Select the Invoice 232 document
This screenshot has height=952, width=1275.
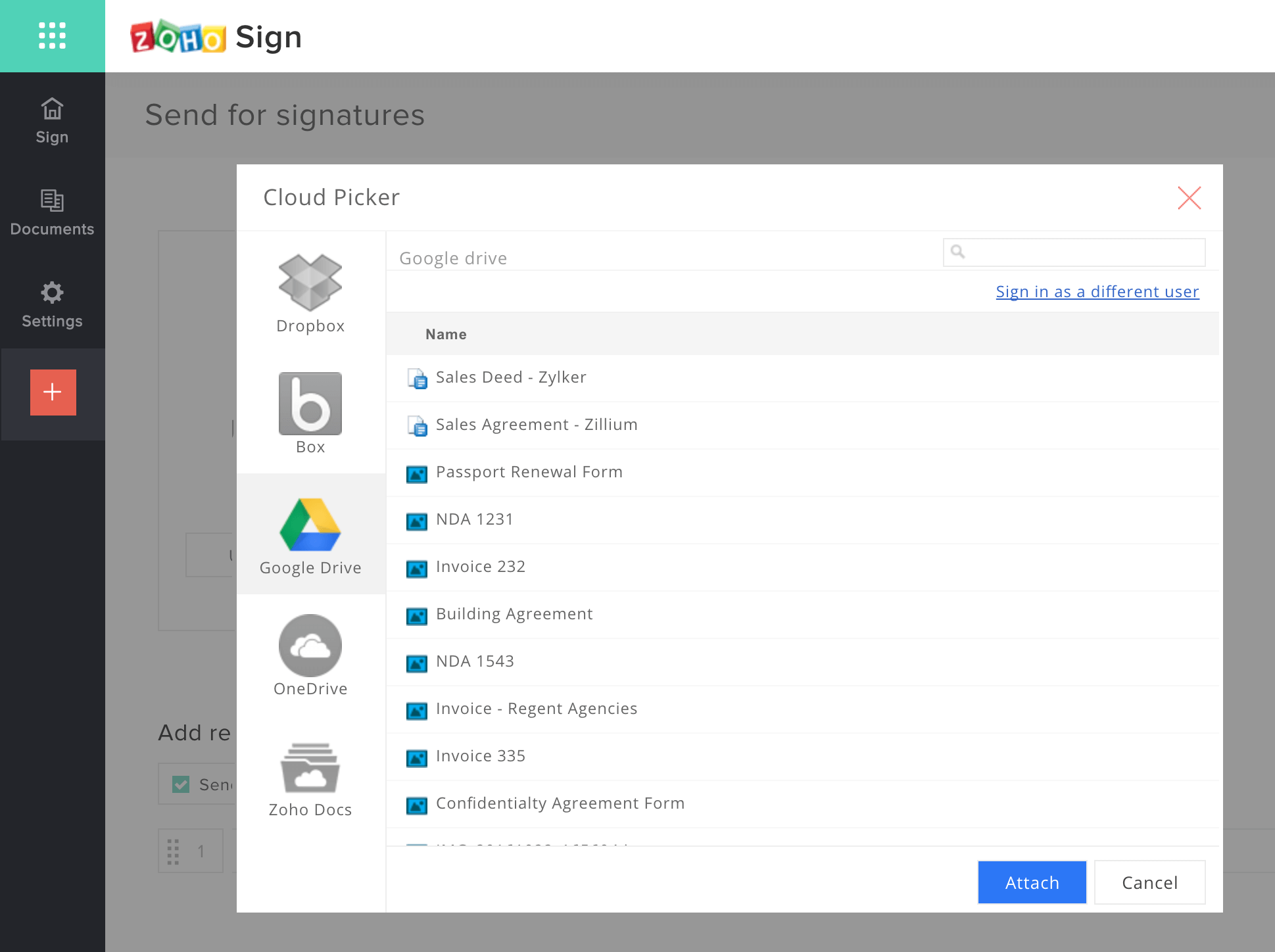(x=480, y=566)
